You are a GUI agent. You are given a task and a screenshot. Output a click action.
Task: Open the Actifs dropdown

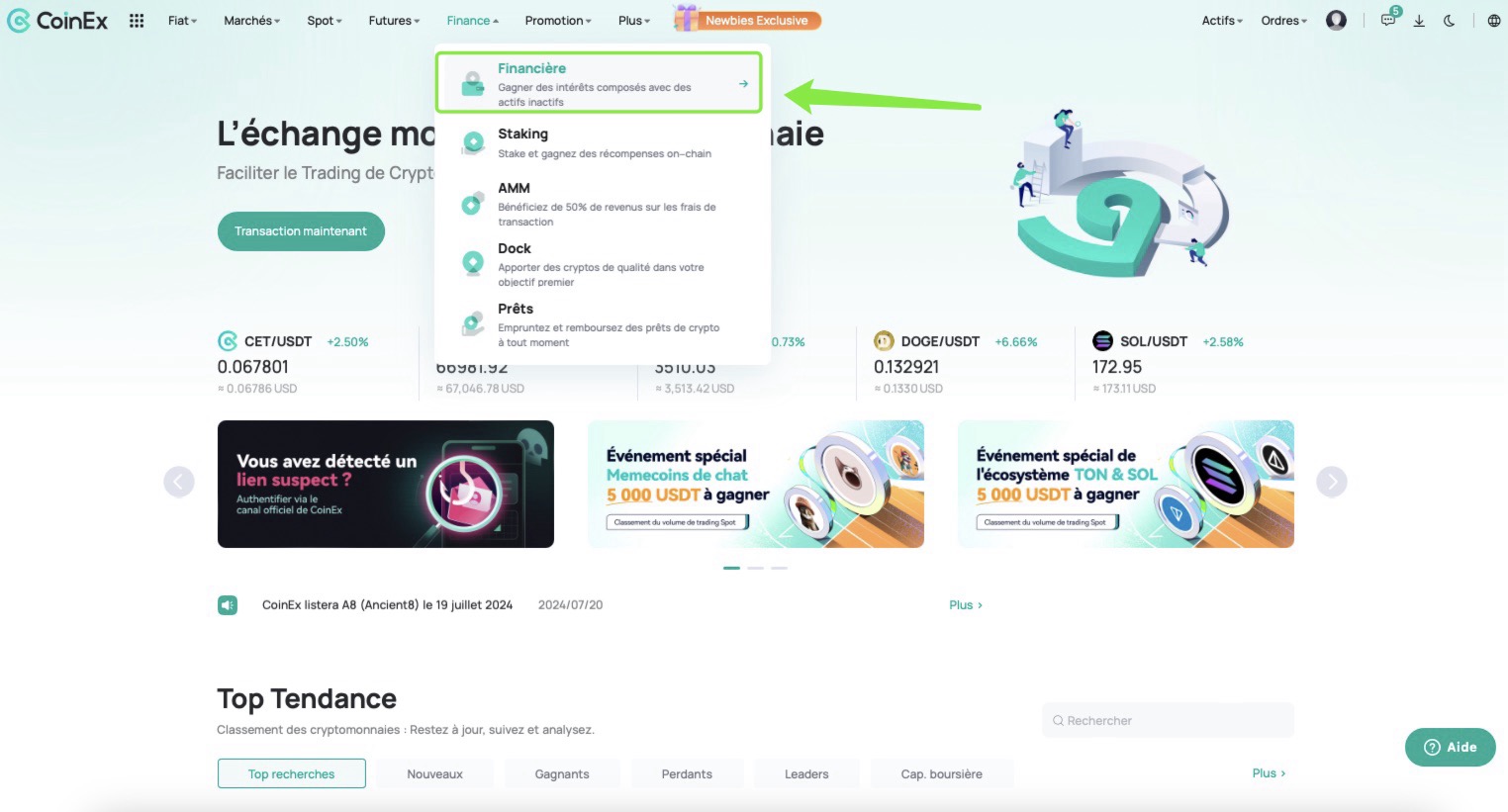point(1222,20)
